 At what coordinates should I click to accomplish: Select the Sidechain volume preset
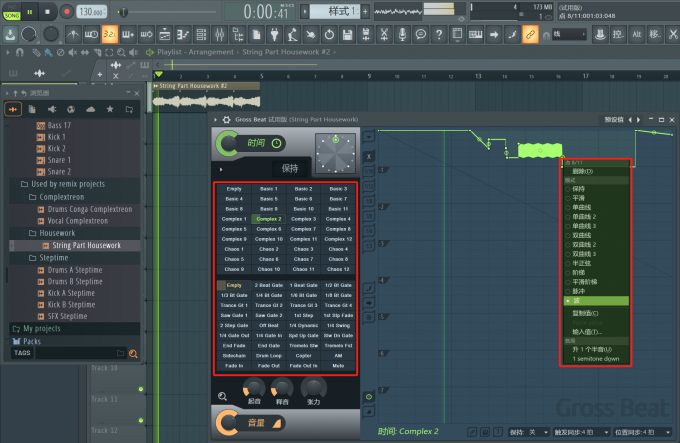point(234,355)
